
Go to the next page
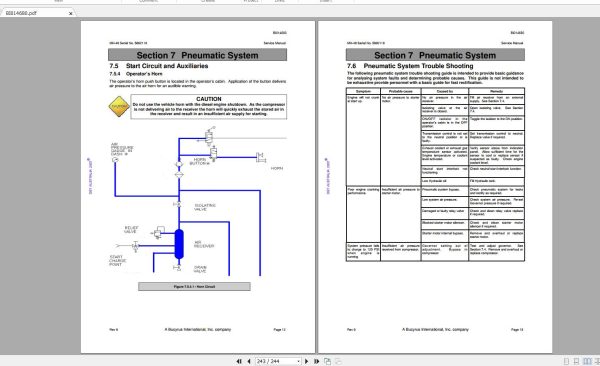click(x=306, y=361)
